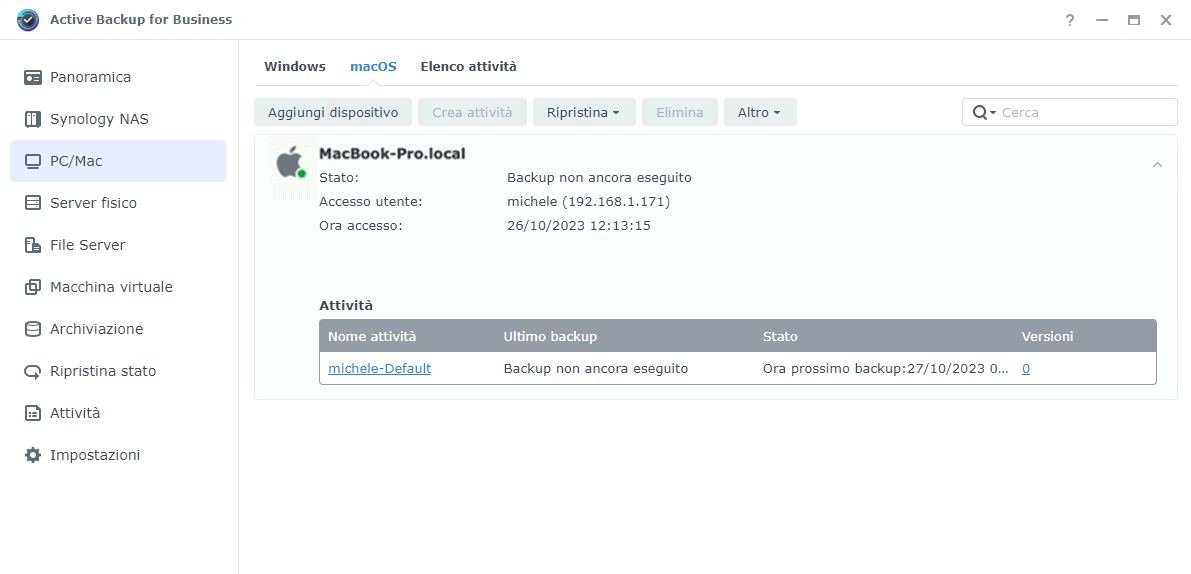Click the Active Backup for Business app icon

28,20
